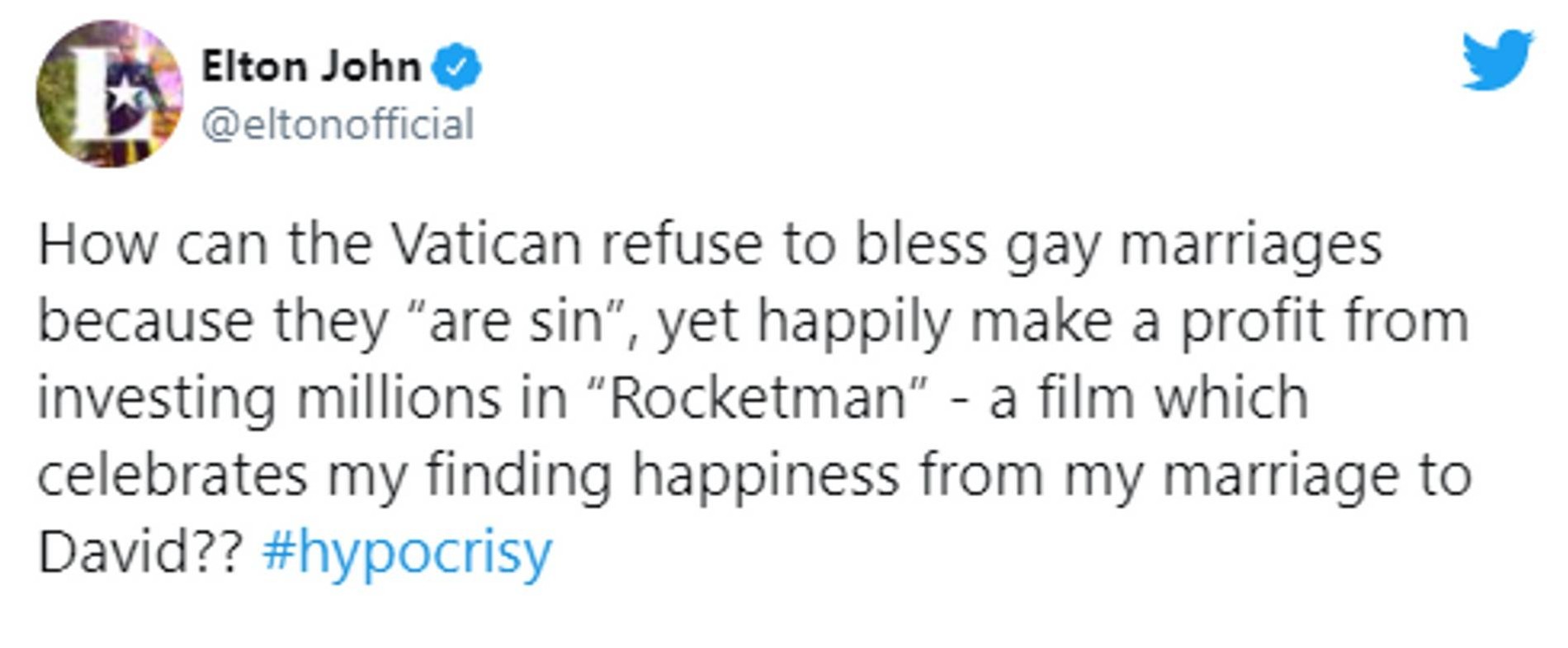Click the phrase "a film which"
Viewport: 1568px width, 648px height.
tap(1148, 398)
